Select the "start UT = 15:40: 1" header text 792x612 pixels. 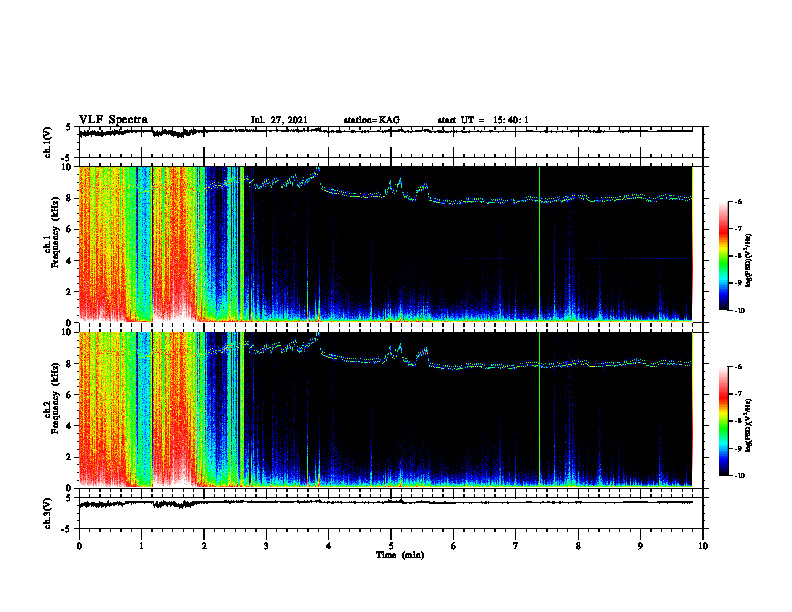[x=483, y=120]
